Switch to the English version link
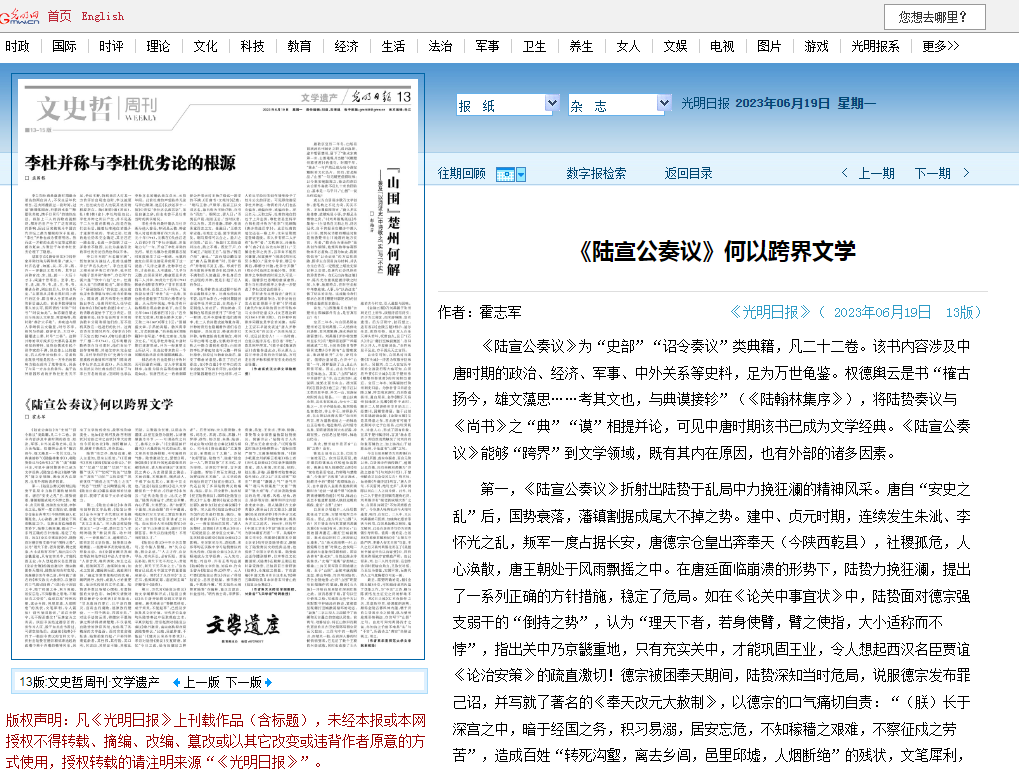This screenshot has width=1019, height=773. [103, 15]
